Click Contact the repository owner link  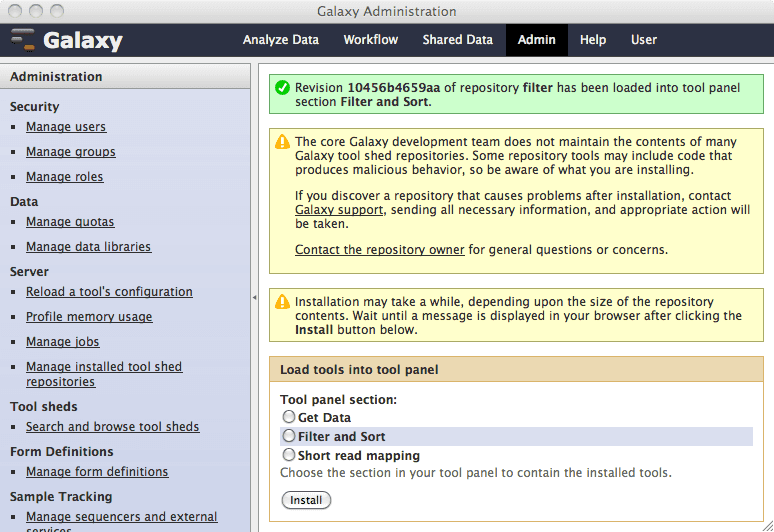pos(380,250)
